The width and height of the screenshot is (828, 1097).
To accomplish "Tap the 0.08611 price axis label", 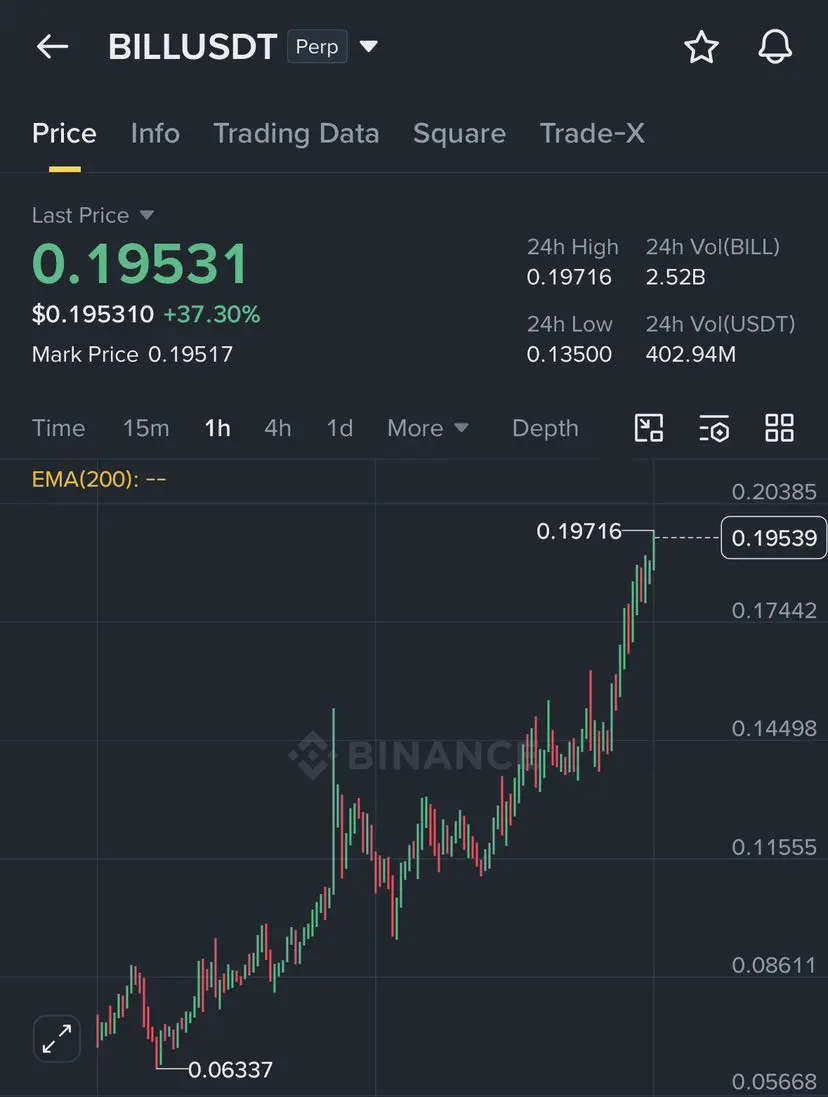I will pos(774,965).
